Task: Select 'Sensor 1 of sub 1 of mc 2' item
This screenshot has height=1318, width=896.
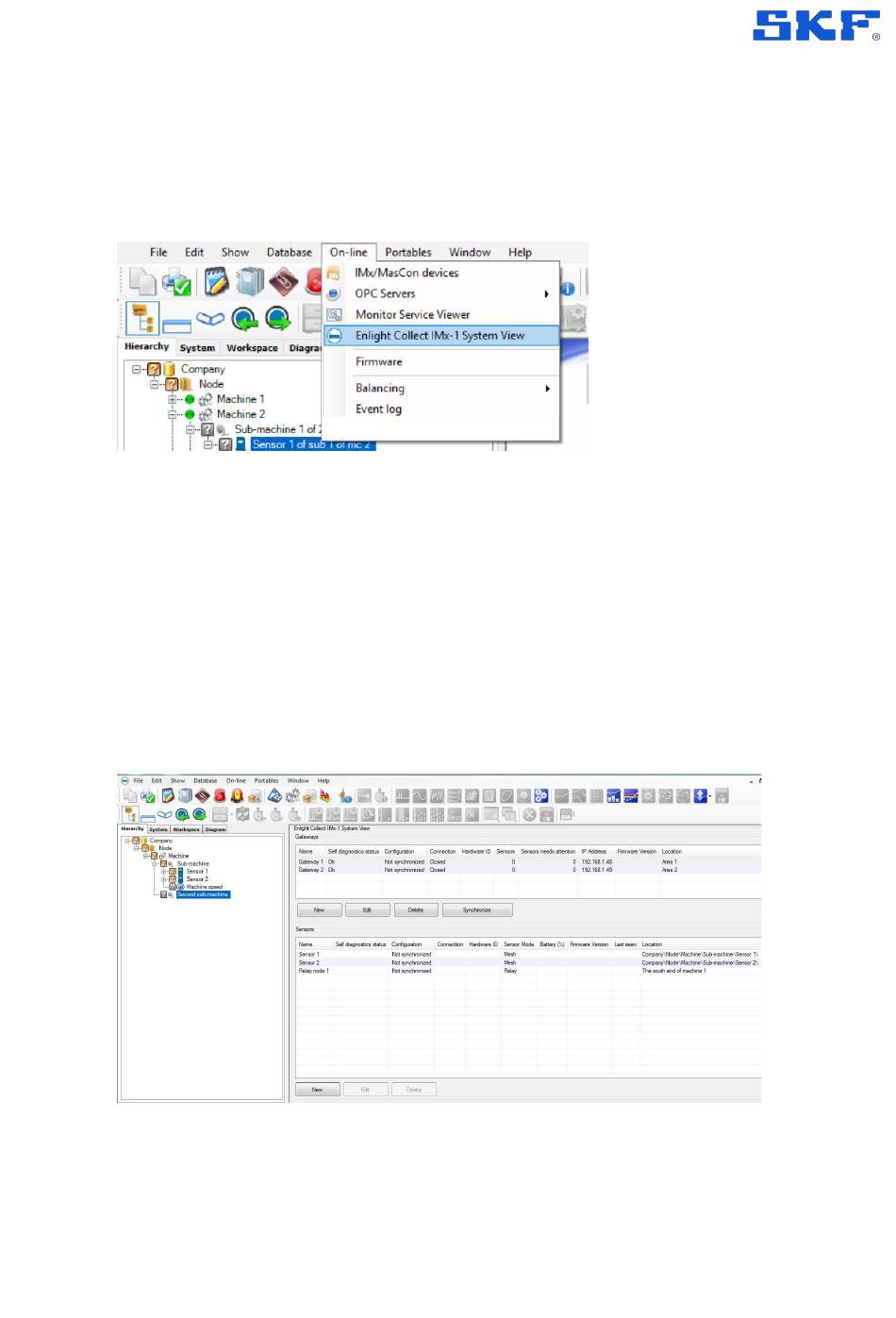Action: 313,444
